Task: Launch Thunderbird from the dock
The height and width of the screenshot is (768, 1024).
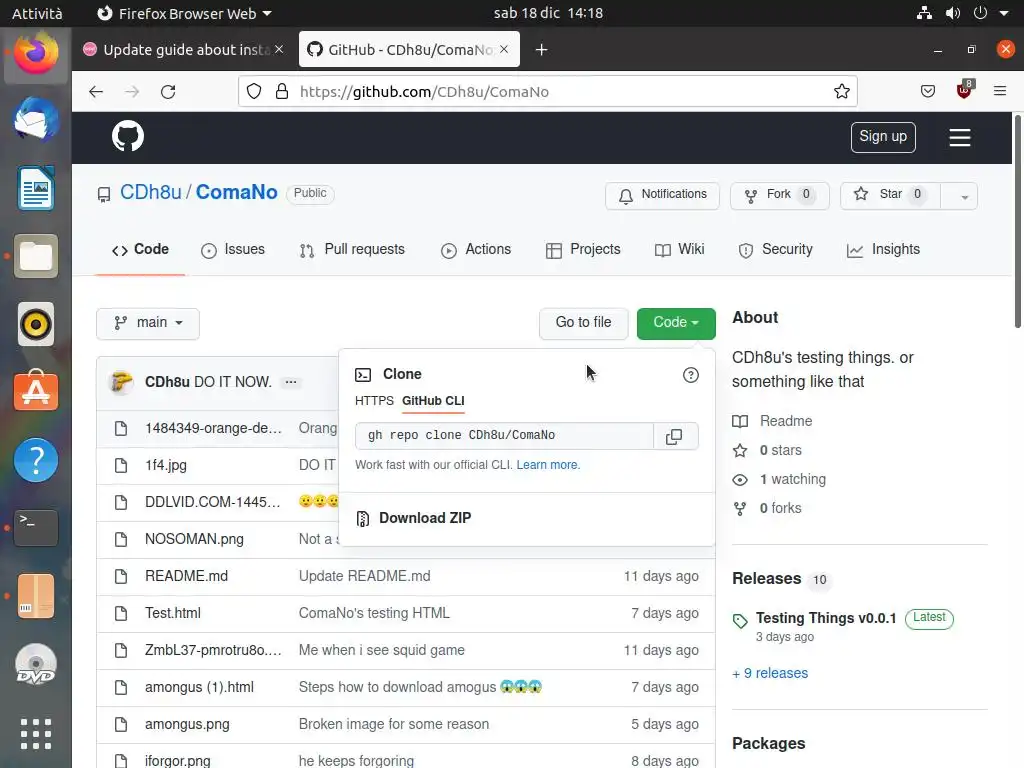Action: point(36,120)
